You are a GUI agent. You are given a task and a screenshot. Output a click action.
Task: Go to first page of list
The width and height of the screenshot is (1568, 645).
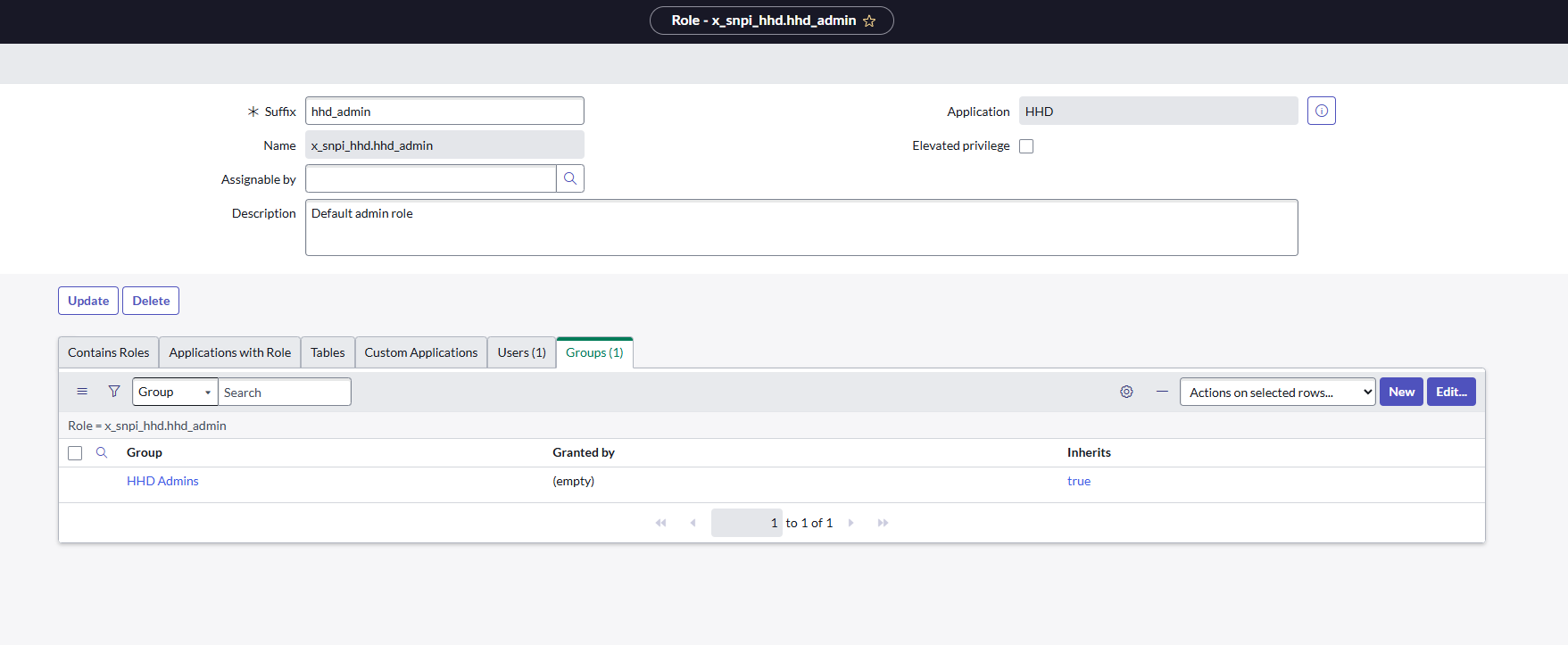coord(660,523)
